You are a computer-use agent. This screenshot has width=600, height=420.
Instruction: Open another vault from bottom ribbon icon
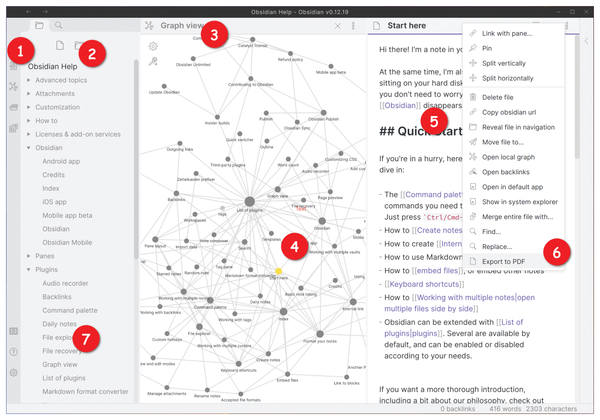pyautogui.click(x=13, y=331)
